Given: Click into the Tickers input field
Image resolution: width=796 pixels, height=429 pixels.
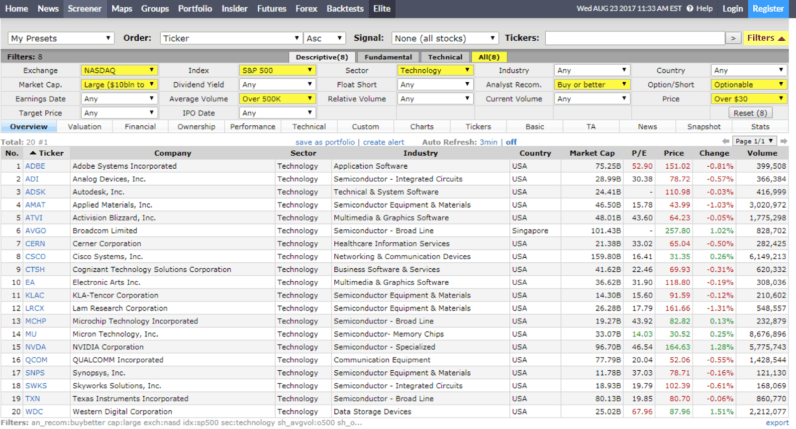Looking at the screenshot, I should coord(635,38).
